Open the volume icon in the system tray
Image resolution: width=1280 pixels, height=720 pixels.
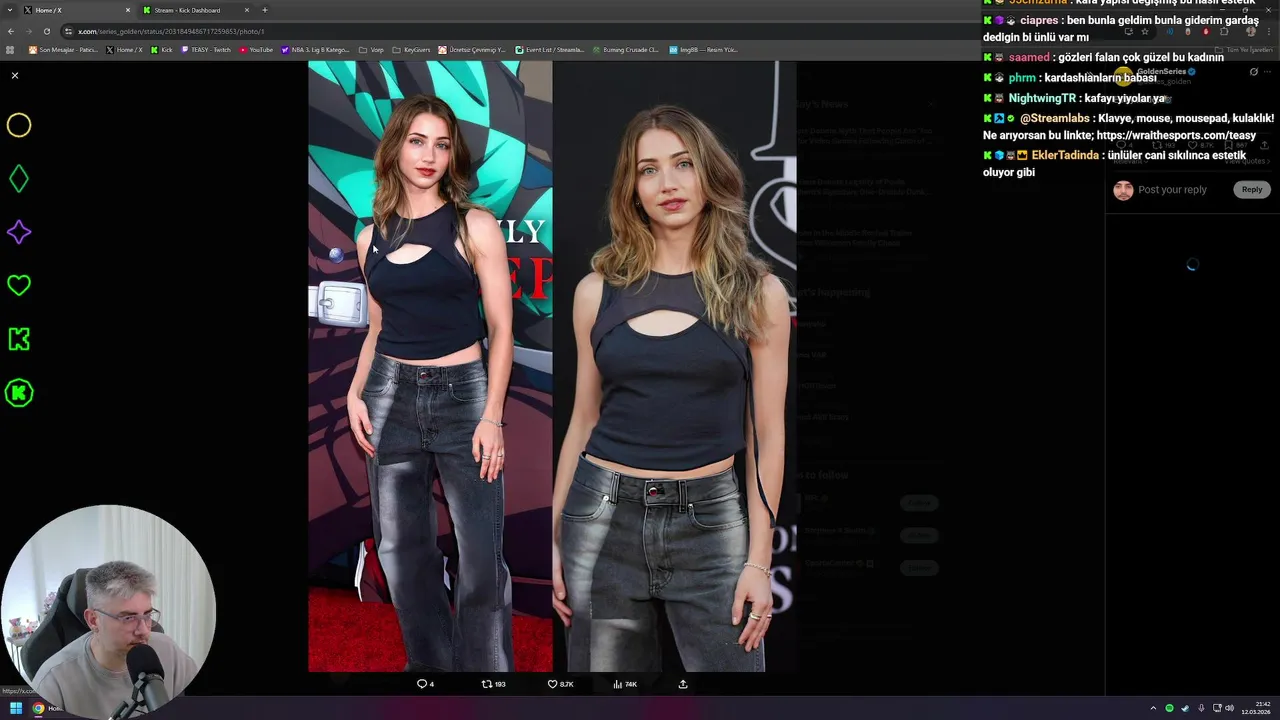coord(1229,708)
